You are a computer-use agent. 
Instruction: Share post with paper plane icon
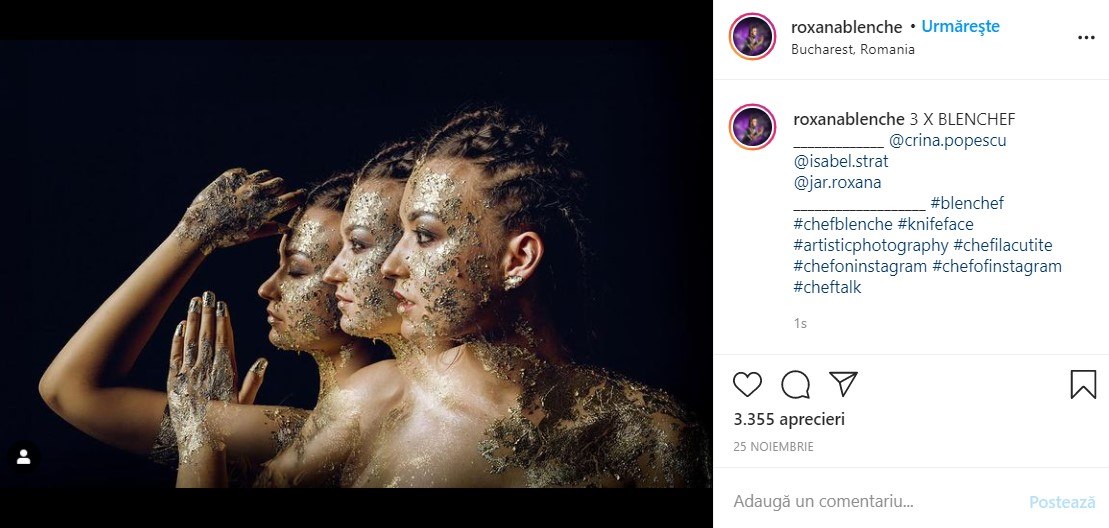(843, 384)
